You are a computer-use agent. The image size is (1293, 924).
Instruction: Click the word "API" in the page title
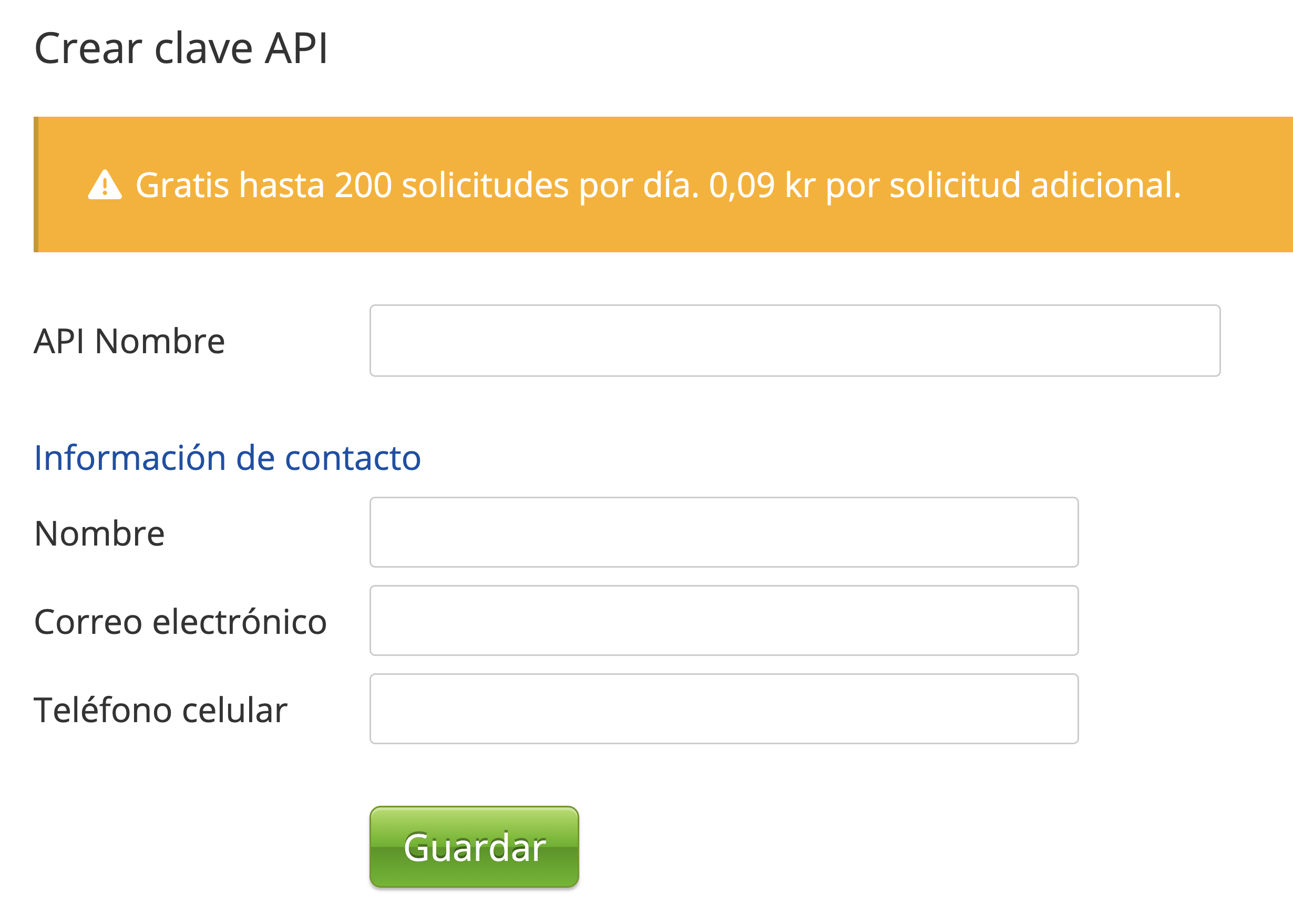click(x=296, y=48)
